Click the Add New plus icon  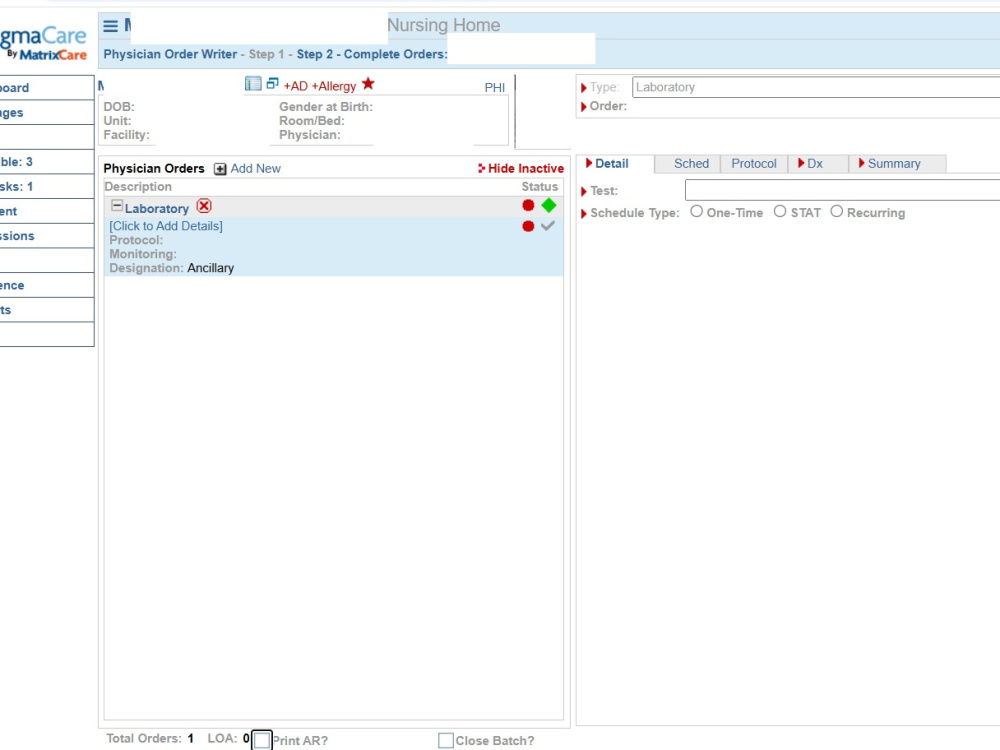tap(220, 169)
